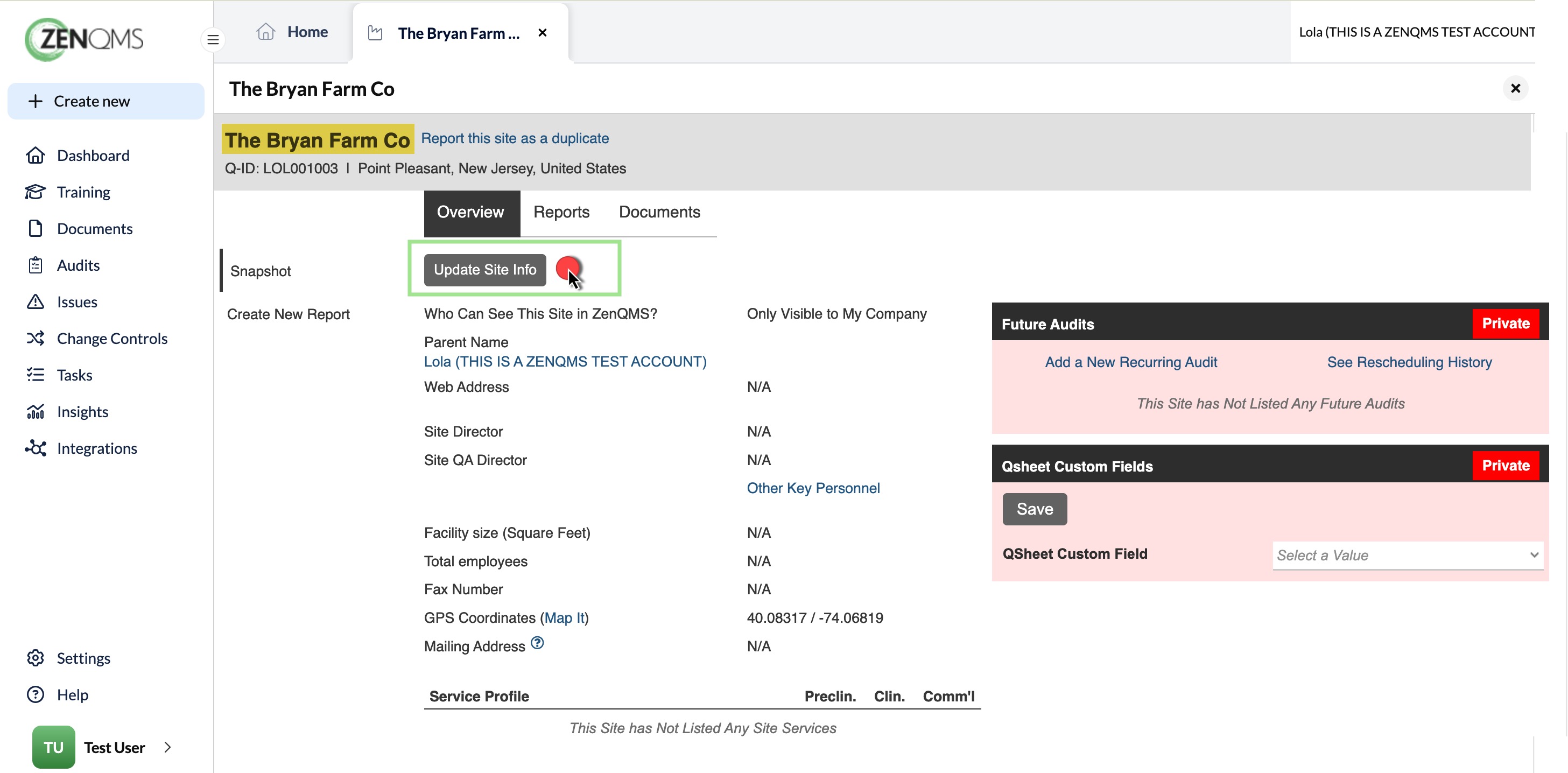Viewport: 1568px width, 773px height.
Task: Open the Insights chart icon
Action: pos(36,411)
